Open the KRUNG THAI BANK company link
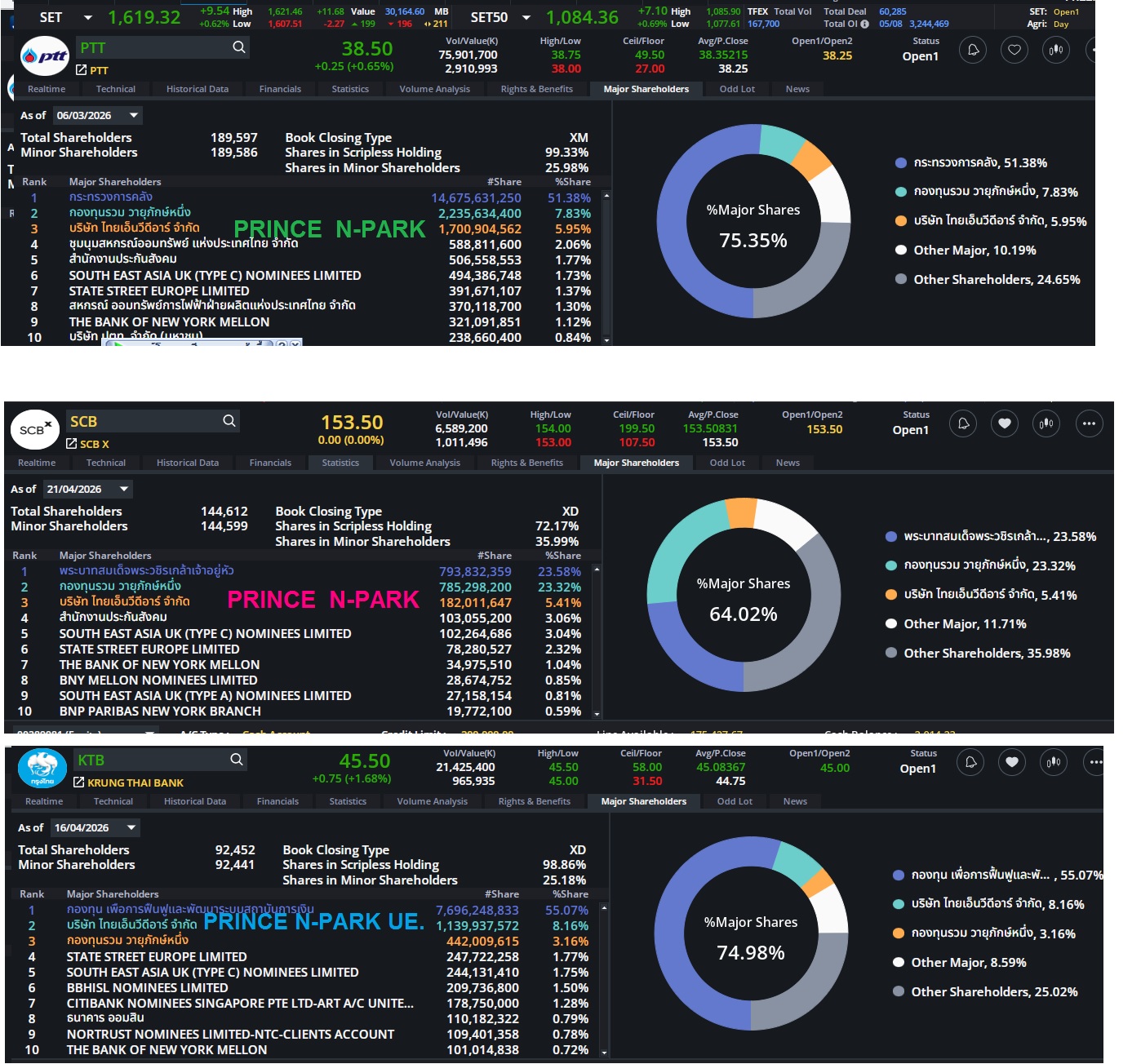This screenshot has height=1064, width=1141. point(135,782)
